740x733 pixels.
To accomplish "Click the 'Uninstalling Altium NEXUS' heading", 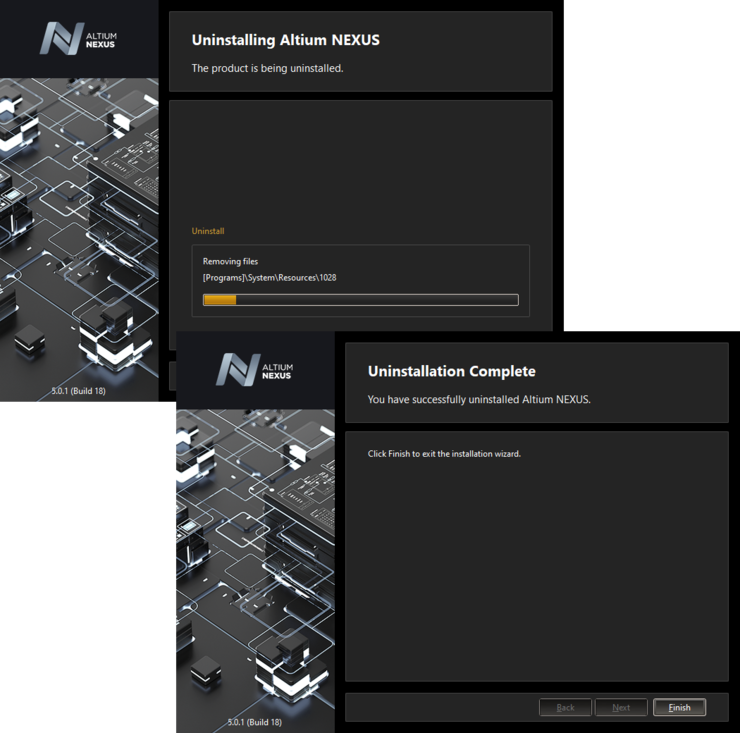I will pyautogui.click(x=286, y=40).
